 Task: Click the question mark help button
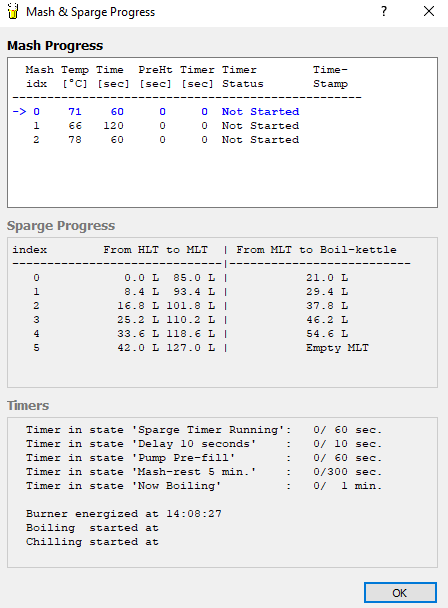384,11
